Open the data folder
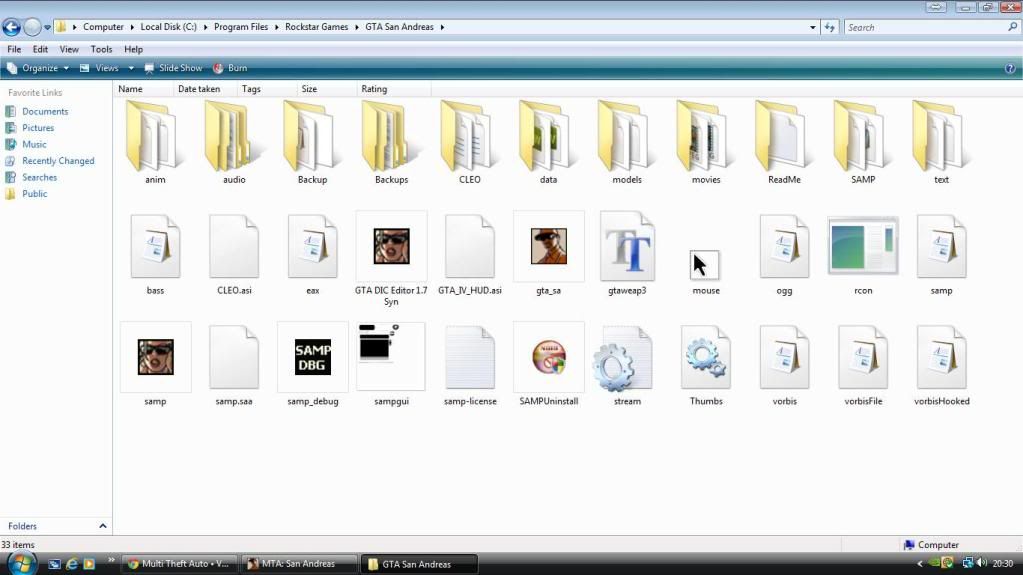 click(548, 142)
